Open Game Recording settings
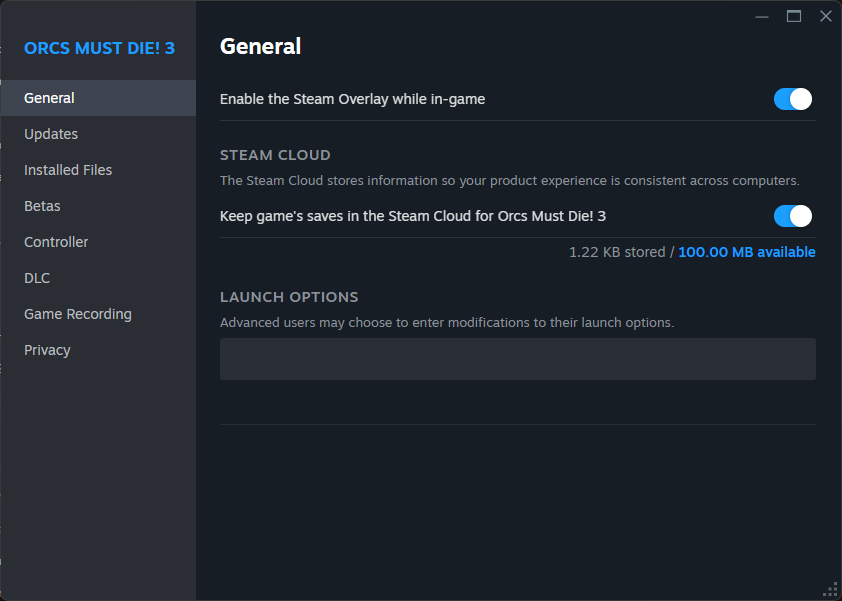This screenshot has height=601, width=842. (98, 314)
